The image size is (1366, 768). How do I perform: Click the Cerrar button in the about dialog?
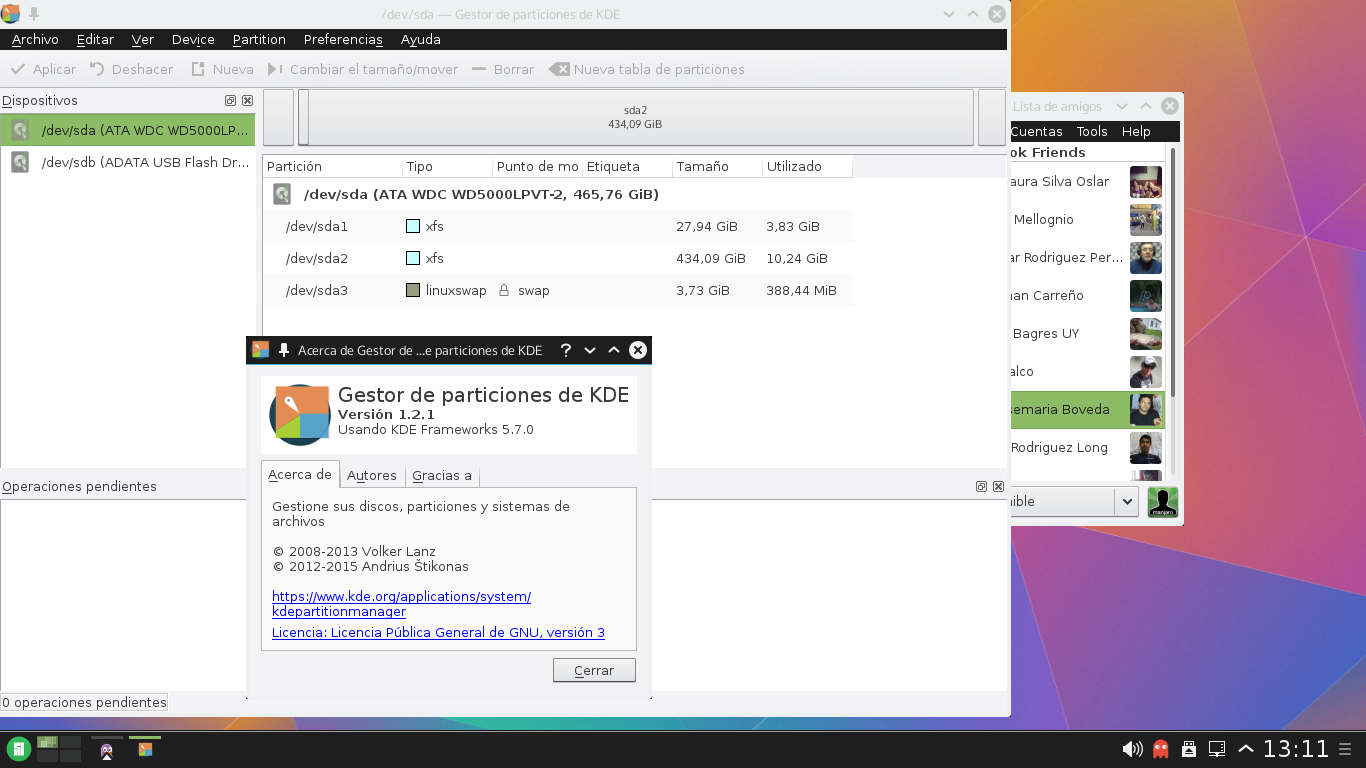pos(594,670)
